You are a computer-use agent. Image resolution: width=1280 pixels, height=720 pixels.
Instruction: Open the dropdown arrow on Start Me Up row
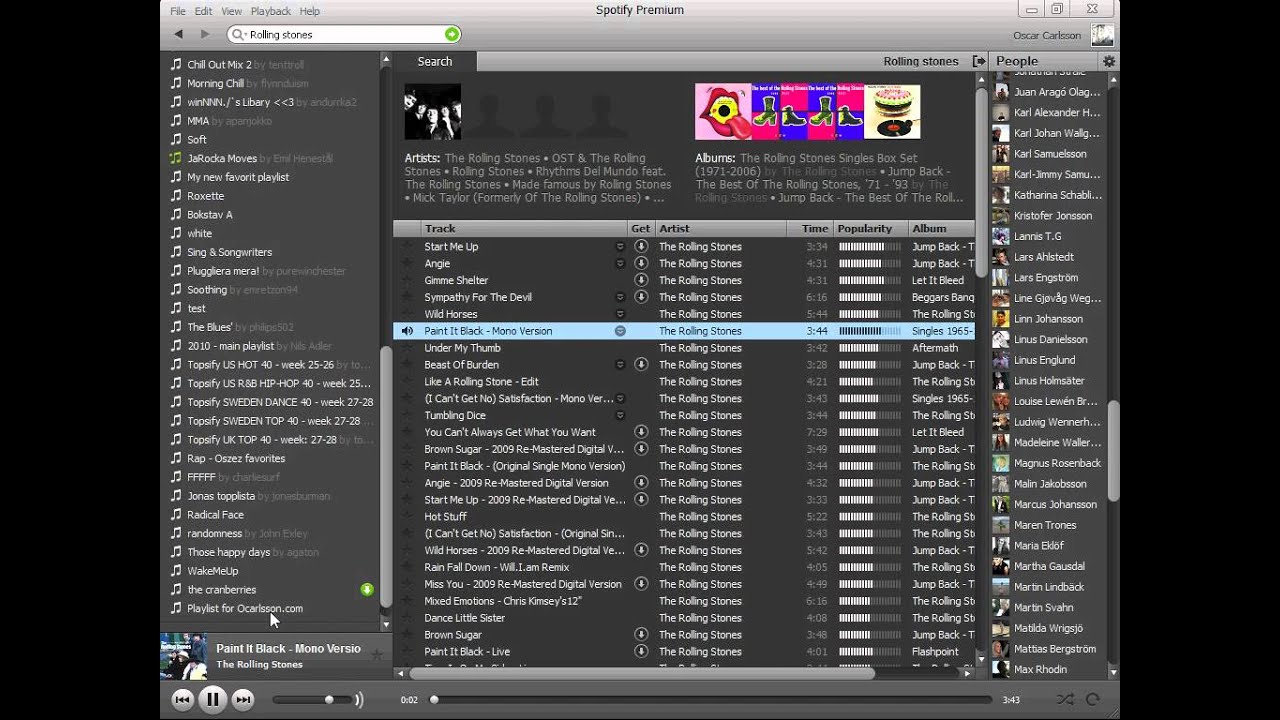tap(620, 246)
